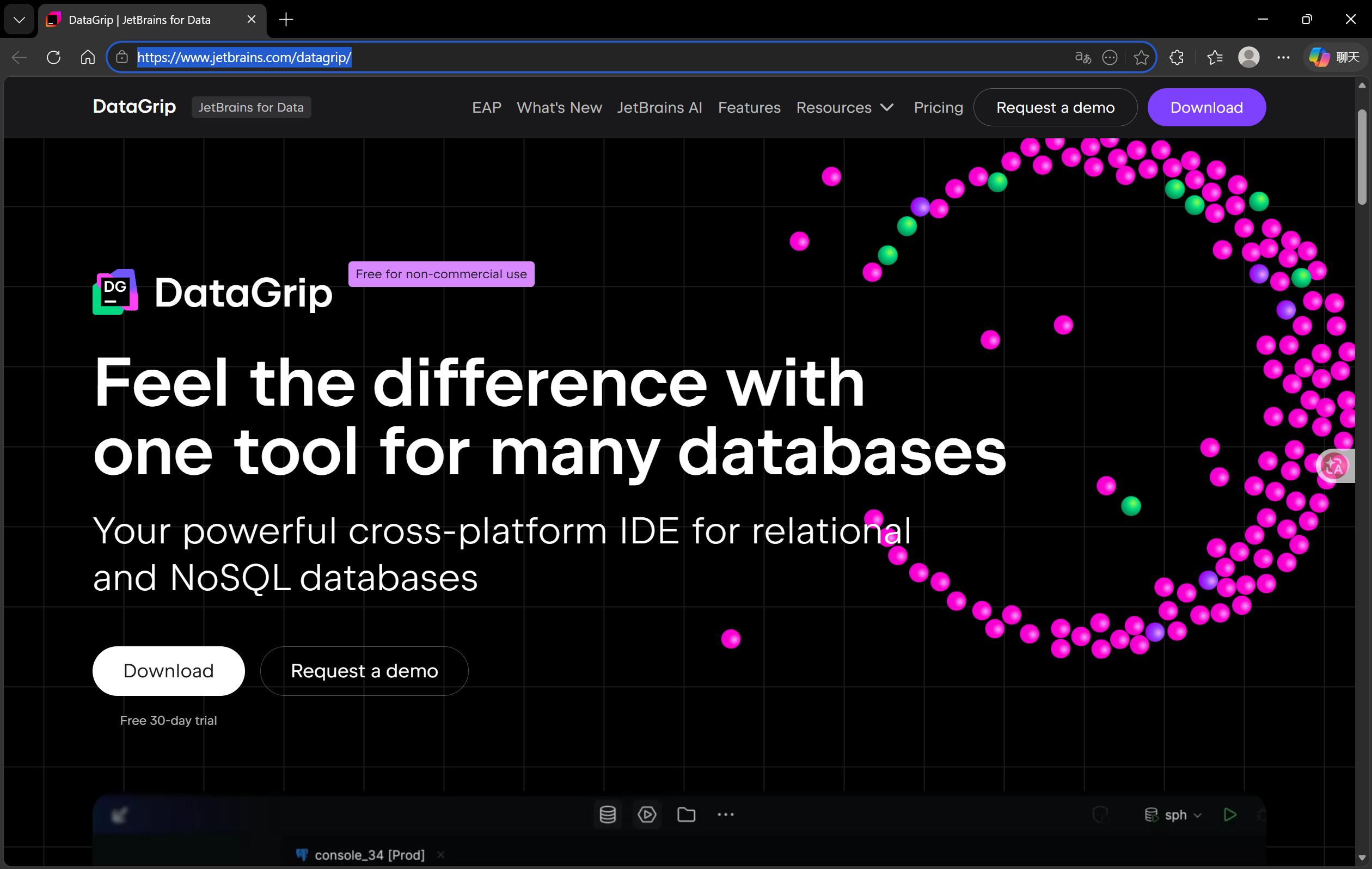Go back to the previous page
This screenshot has width=1372, height=869.
[x=20, y=57]
